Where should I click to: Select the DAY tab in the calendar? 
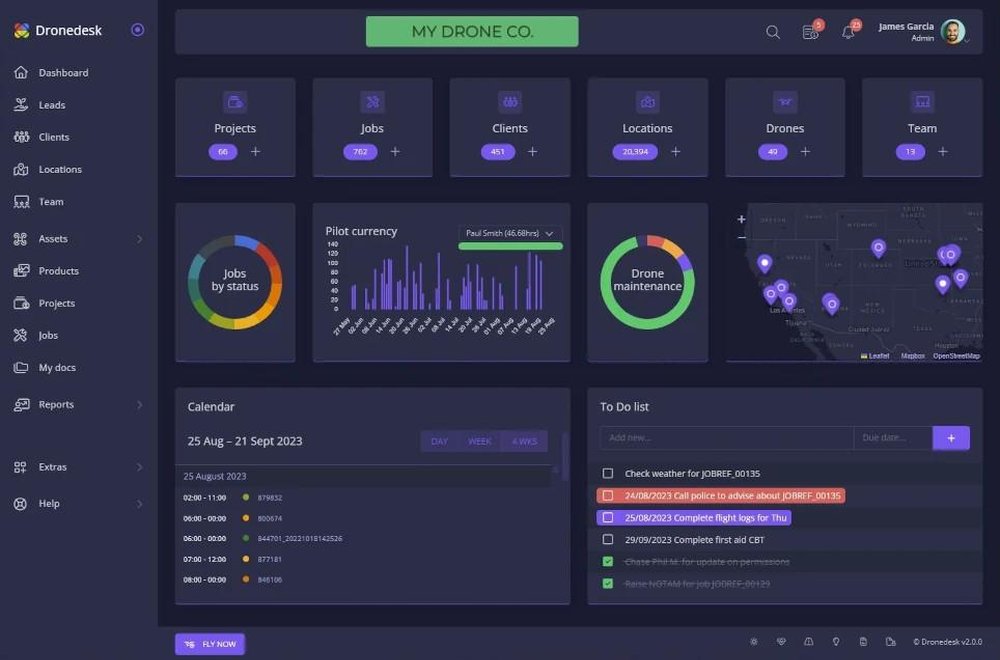(x=441, y=440)
